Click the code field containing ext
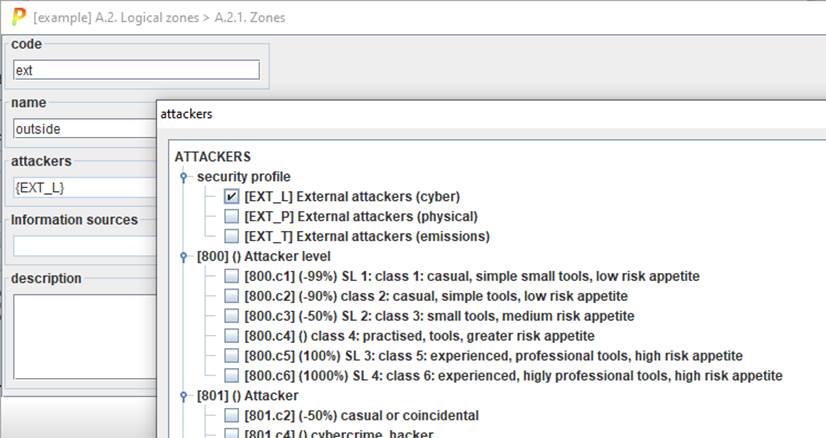The image size is (826, 438). [136, 70]
